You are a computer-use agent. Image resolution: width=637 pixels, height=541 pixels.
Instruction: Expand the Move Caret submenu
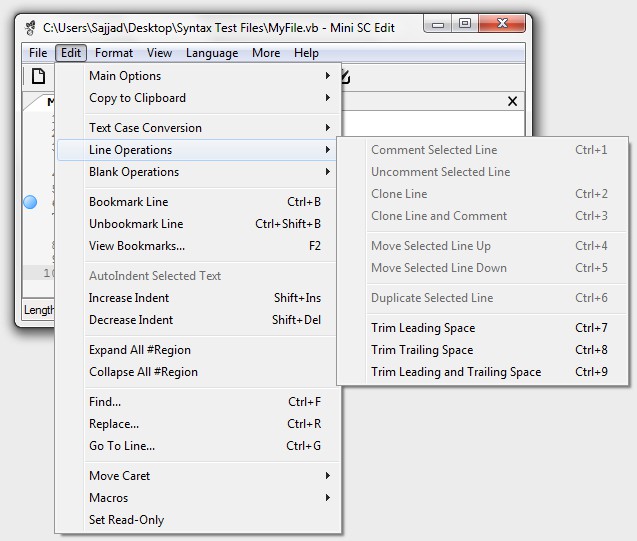coord(197,476)
